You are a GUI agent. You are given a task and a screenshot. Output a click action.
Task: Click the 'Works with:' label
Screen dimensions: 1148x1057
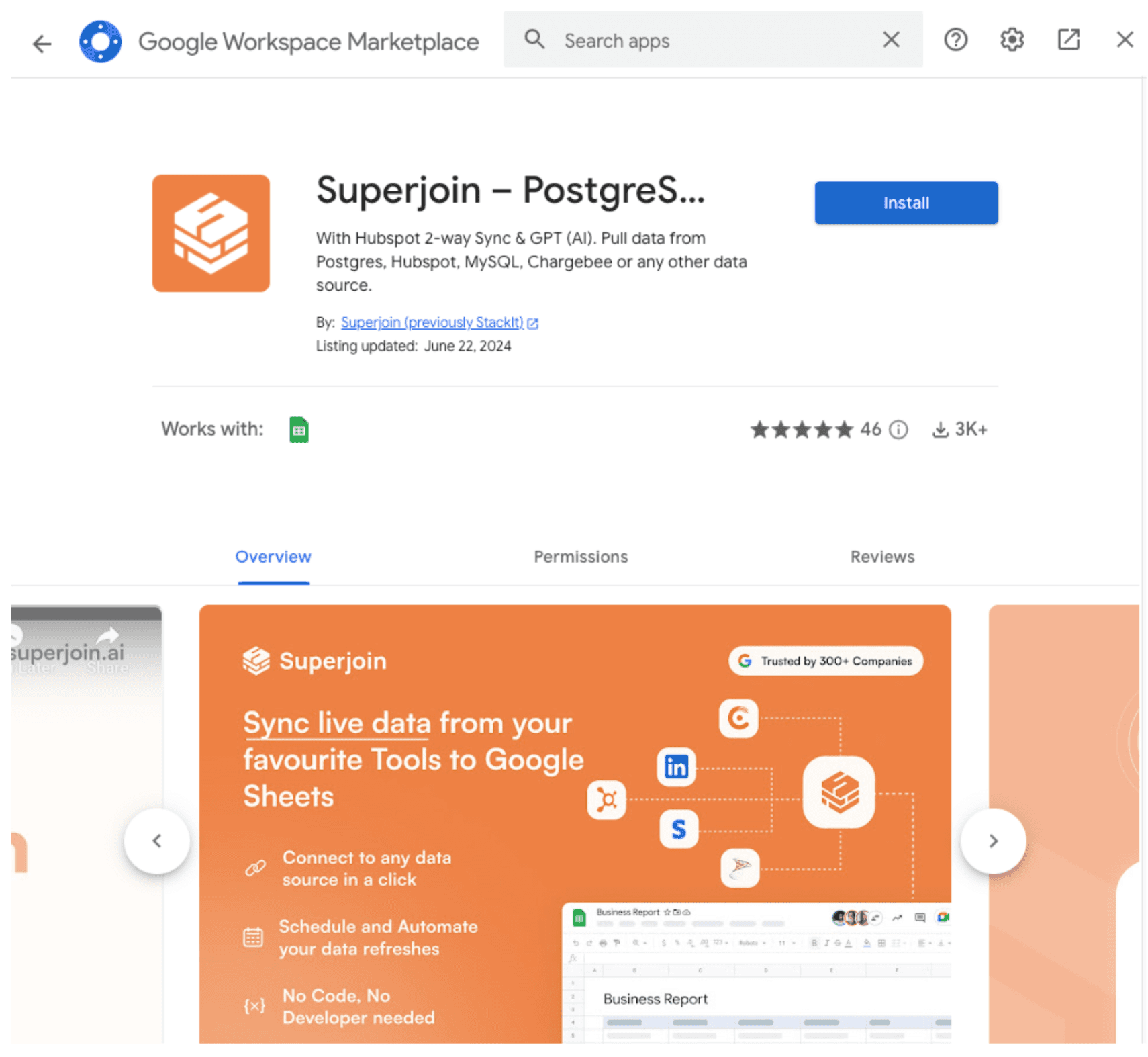click(212, 429)
